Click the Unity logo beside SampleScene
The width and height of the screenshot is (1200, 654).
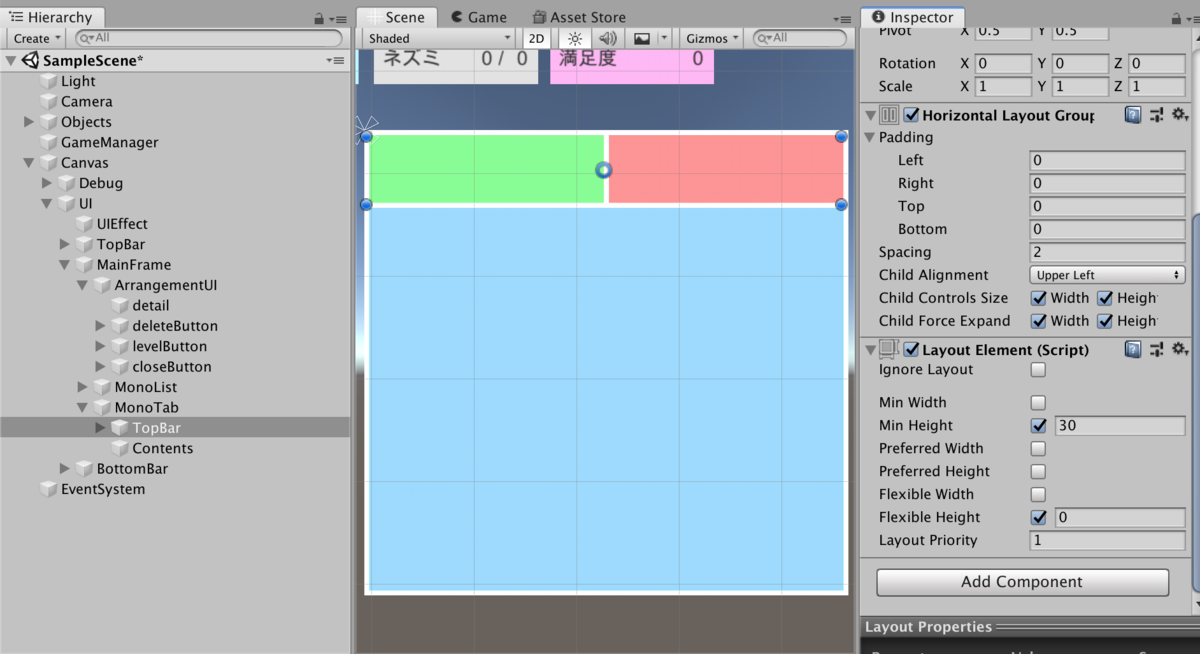coord(30,60)
